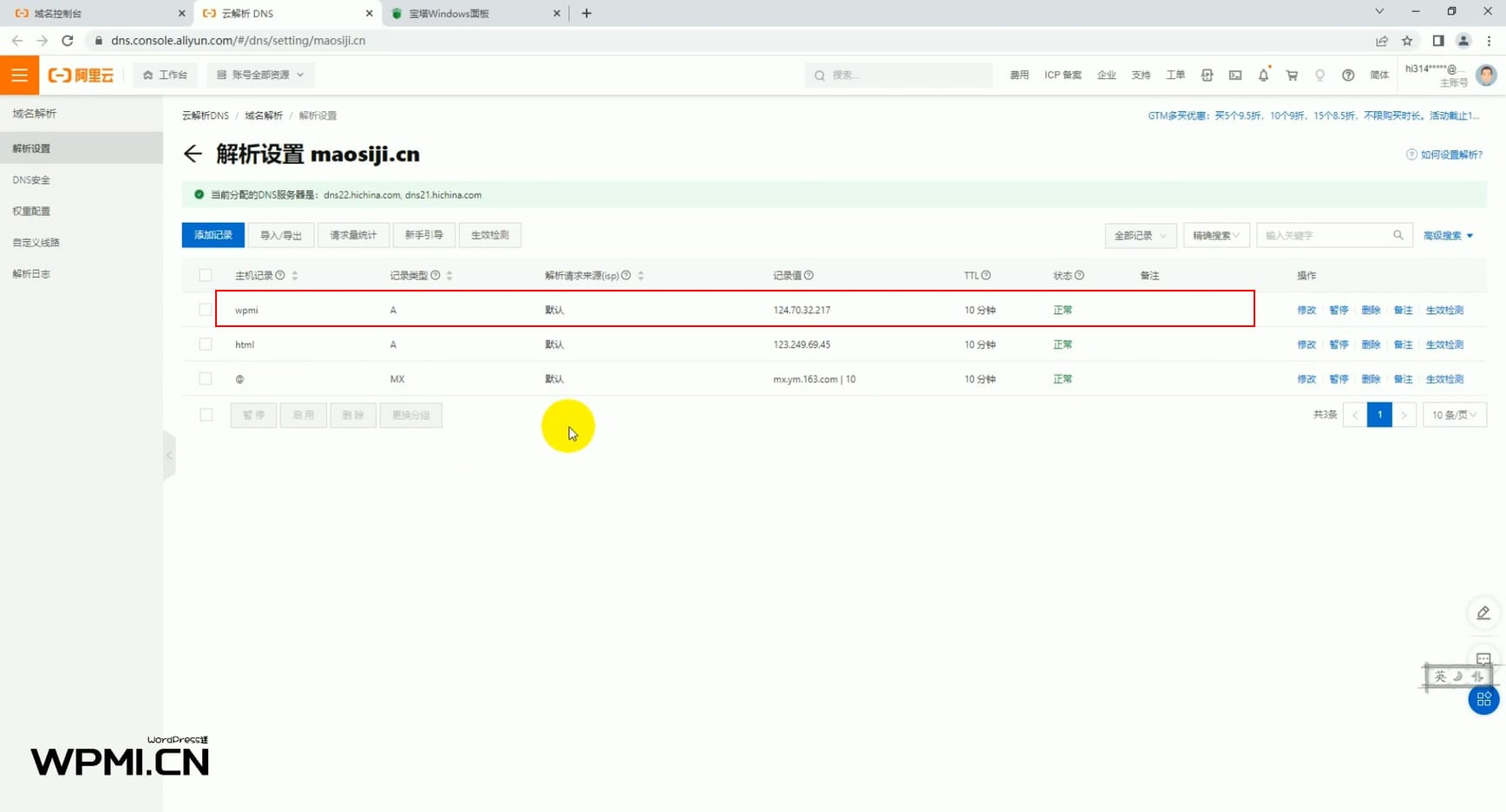The width and height of the screenshot is (1506, 812).
Task: Click the notification bell icon
Action: (x=1263, y=75)
